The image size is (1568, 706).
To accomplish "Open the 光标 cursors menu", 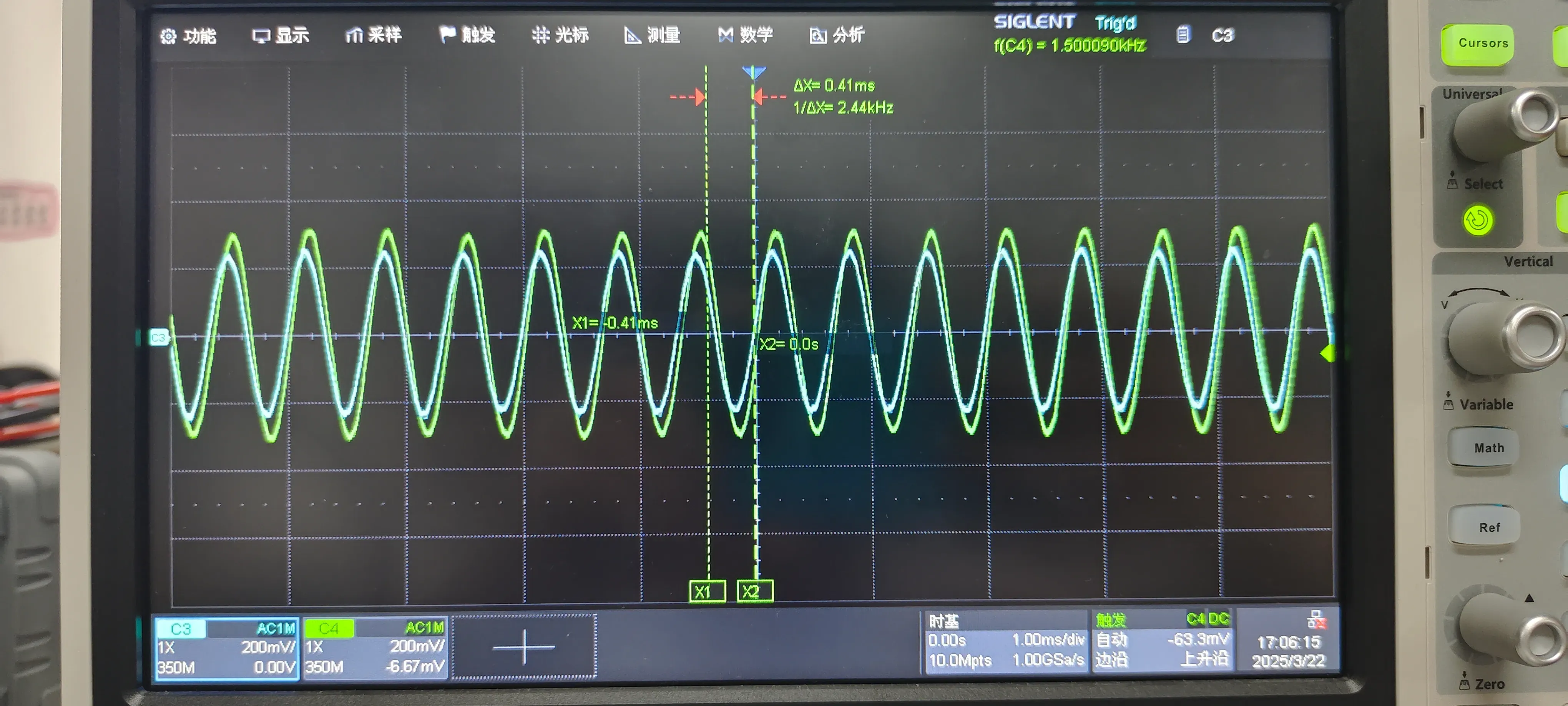I will point(560,35).
